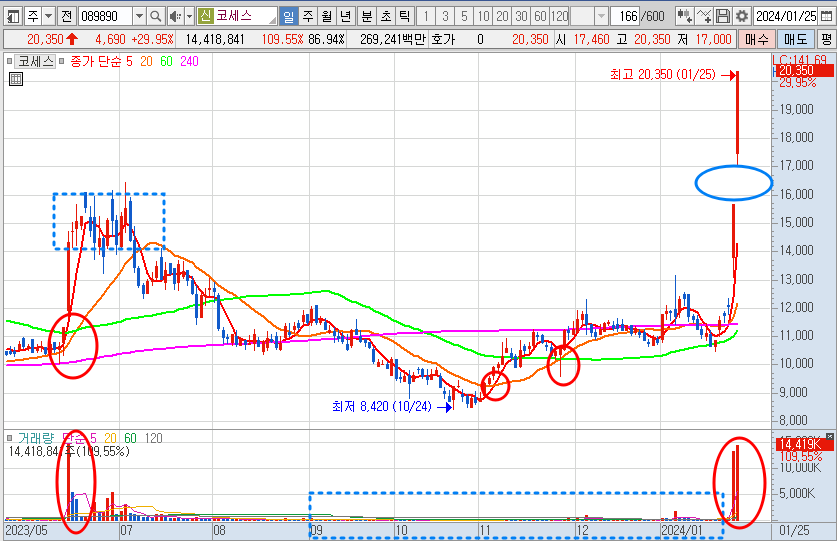Select interval 60 button

click(540, 17)
